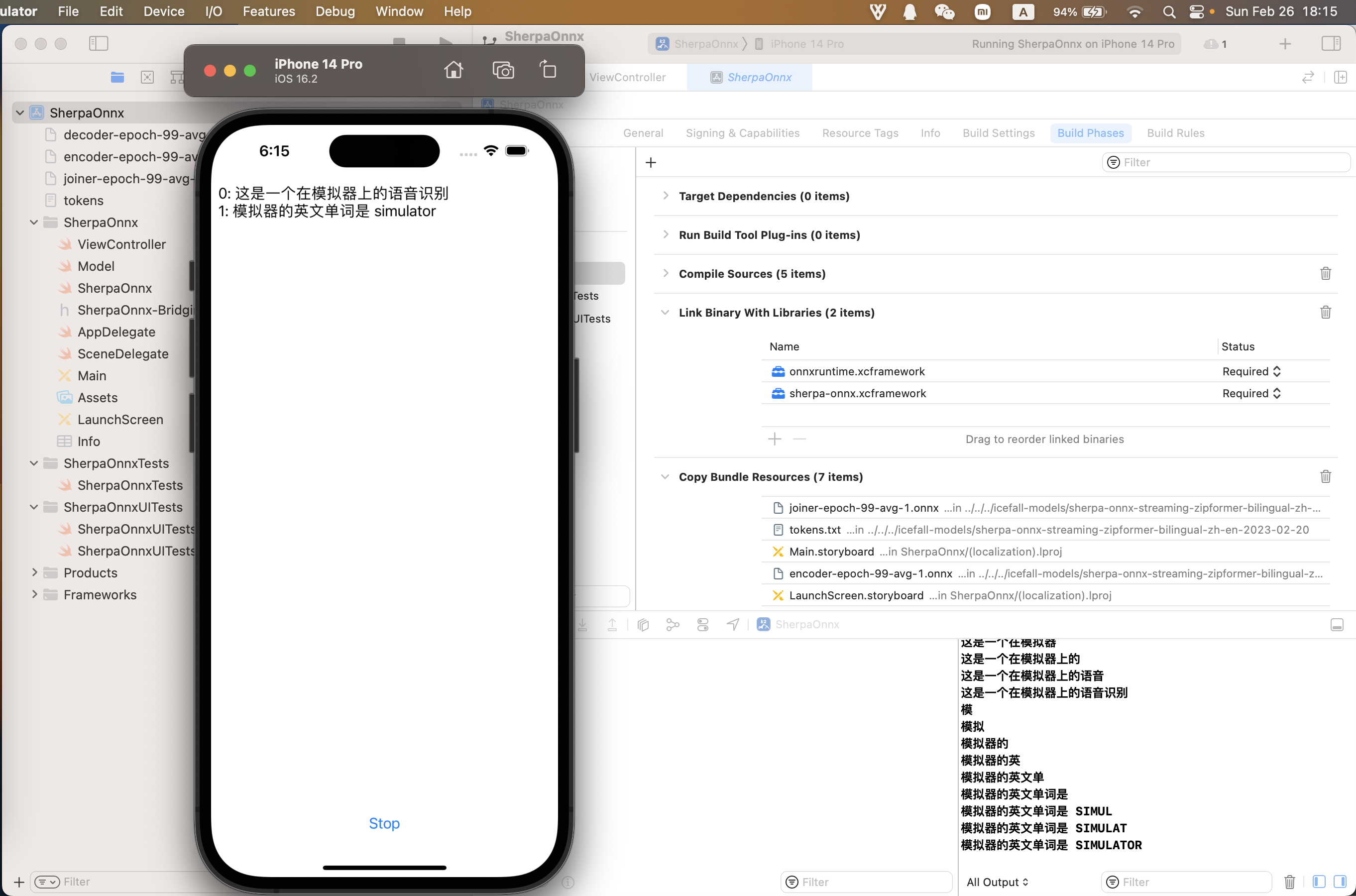Open the memory graph debugger icon
This screenshot has height=896, width=1356.
(673, 625)
